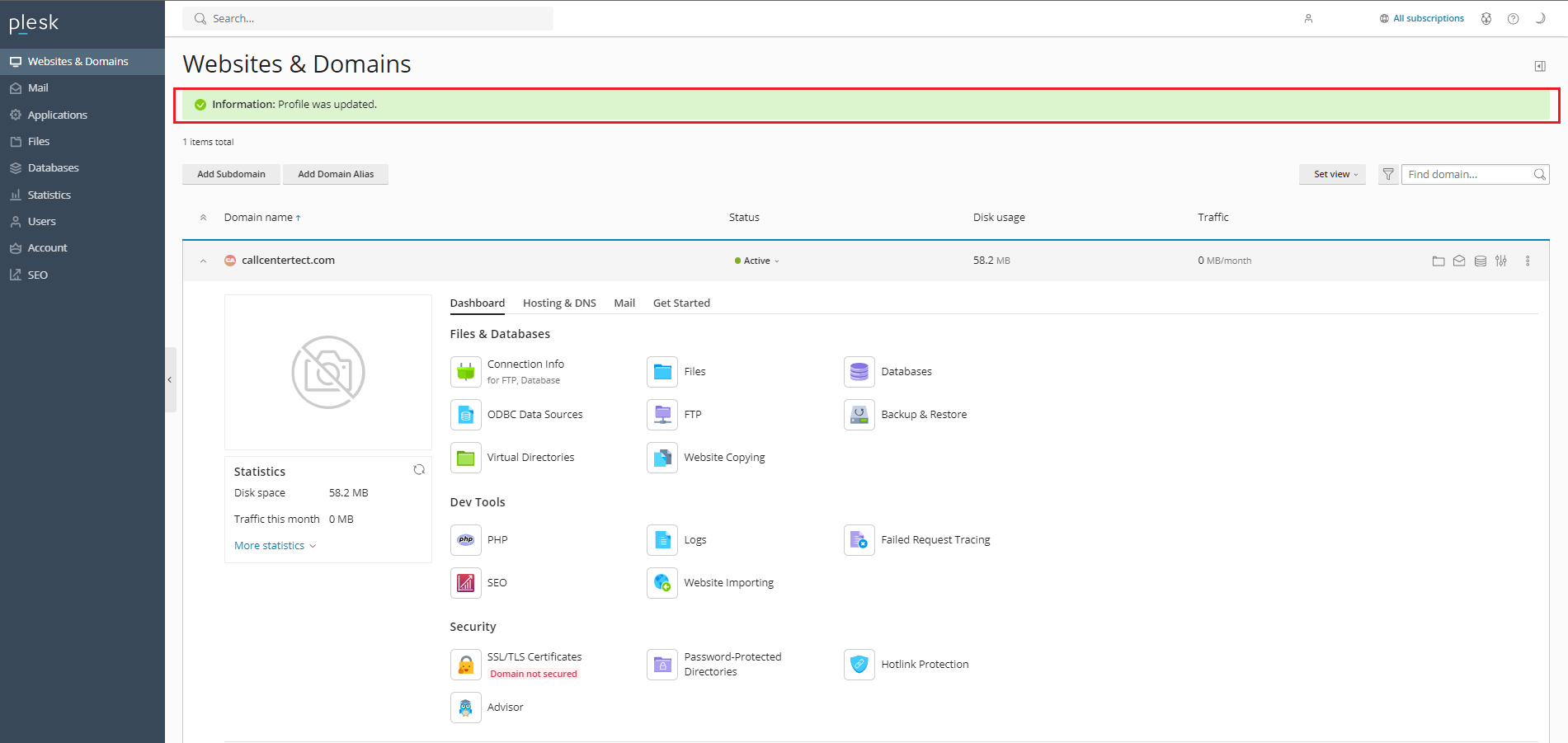Open Databases in the sidebar menu
Screen dimensions: 1568x743
[53, 168]
